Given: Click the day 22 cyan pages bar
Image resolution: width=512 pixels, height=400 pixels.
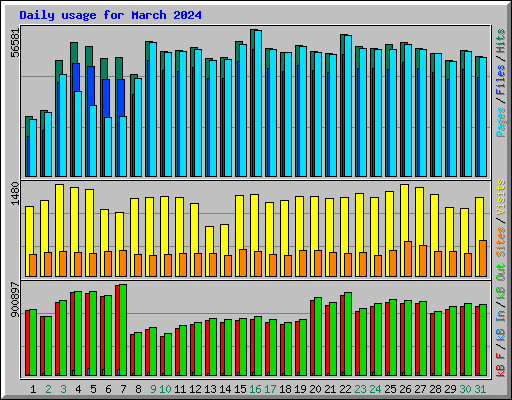Looking at the screenshot, I should click(348, 106).
